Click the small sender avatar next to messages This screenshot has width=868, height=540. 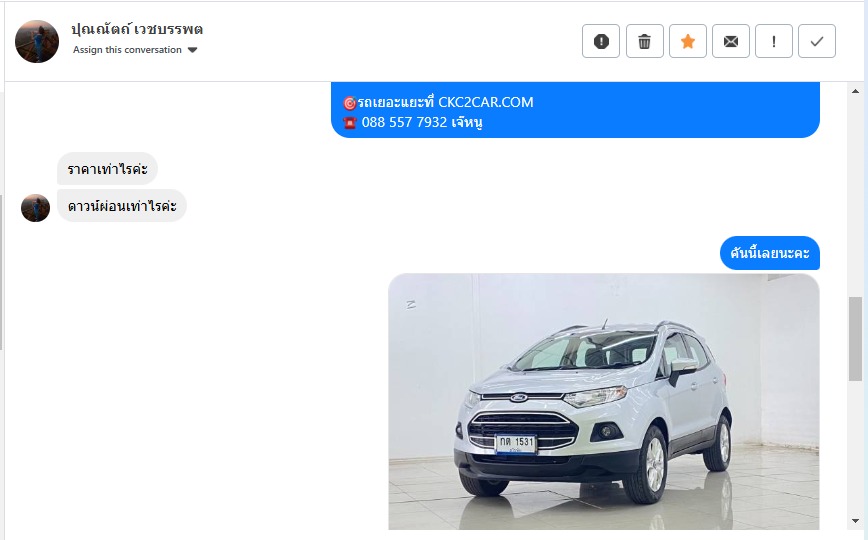(35, 208)
